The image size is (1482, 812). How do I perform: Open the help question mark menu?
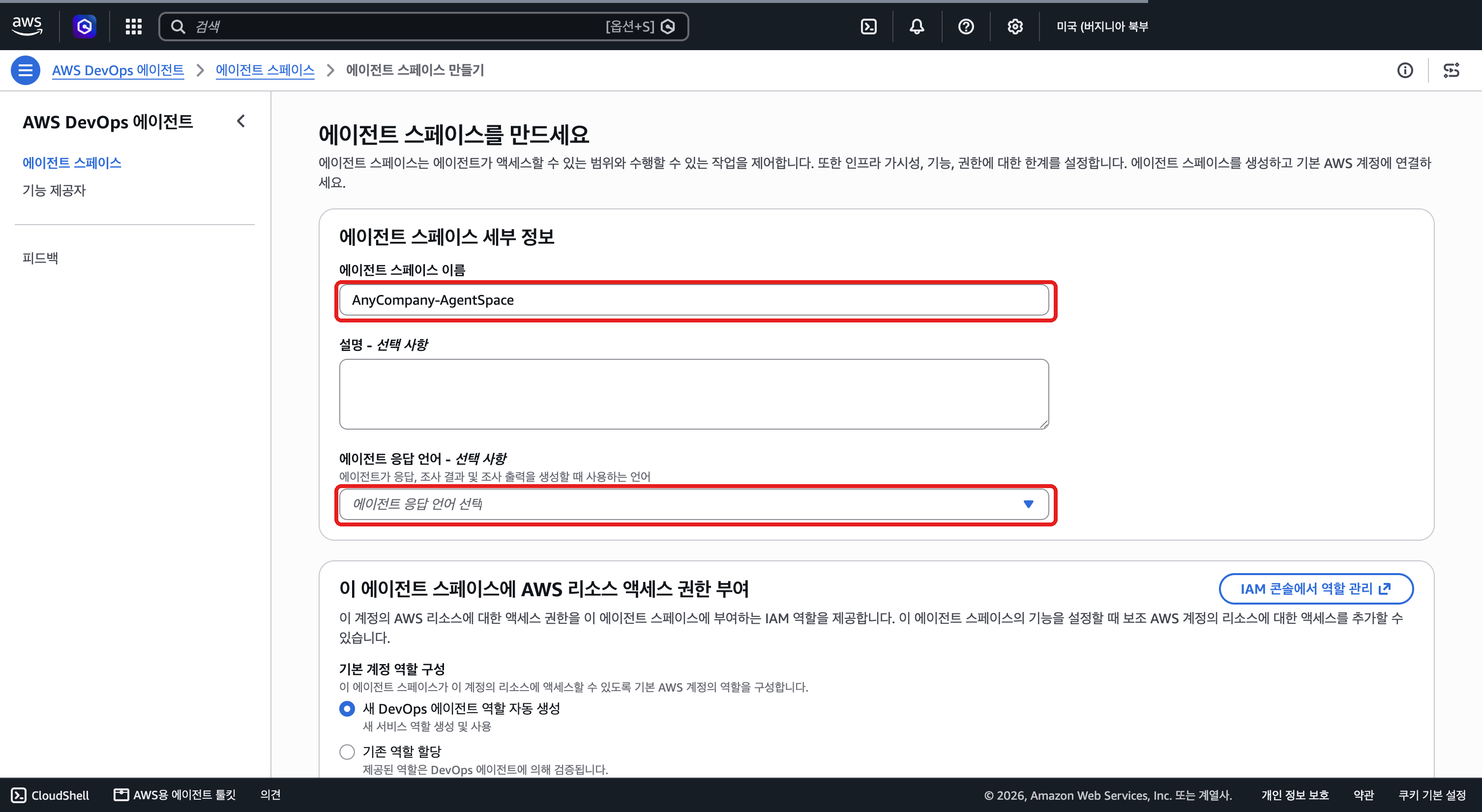pyautogui.click(x=966, y=27)
